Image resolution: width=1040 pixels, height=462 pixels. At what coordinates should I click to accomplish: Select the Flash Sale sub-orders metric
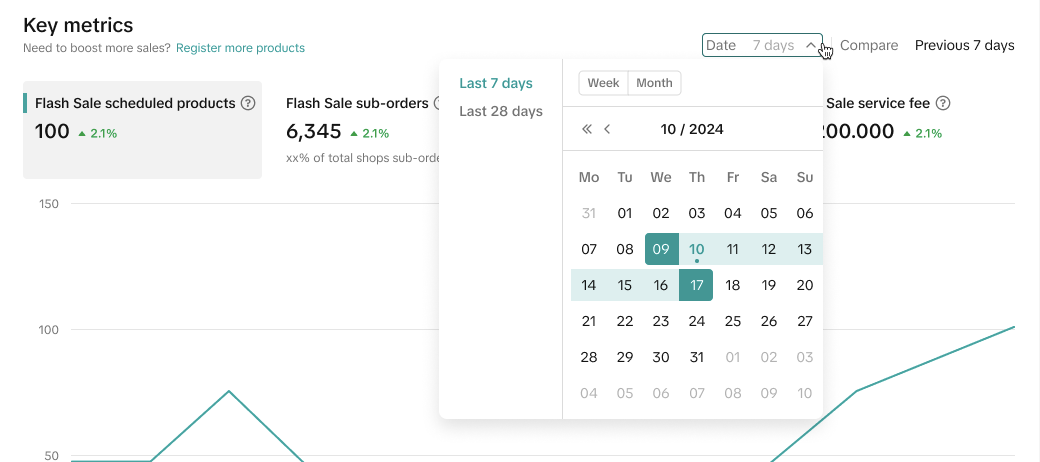(x=357, y=103)
